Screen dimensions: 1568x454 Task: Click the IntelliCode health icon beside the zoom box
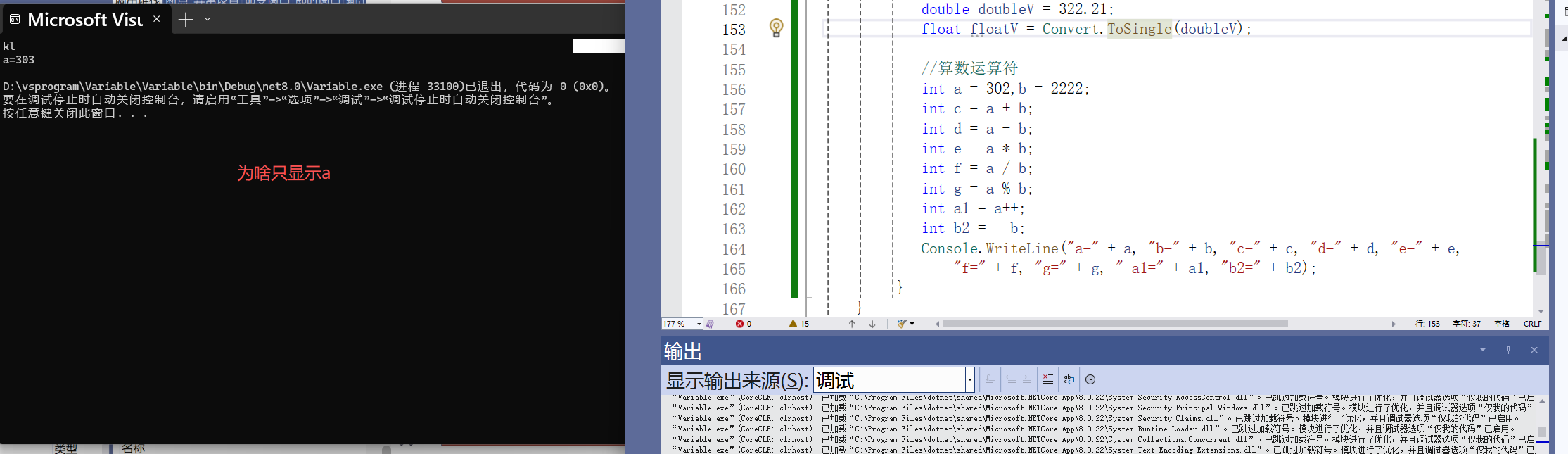tap(710, 324)
